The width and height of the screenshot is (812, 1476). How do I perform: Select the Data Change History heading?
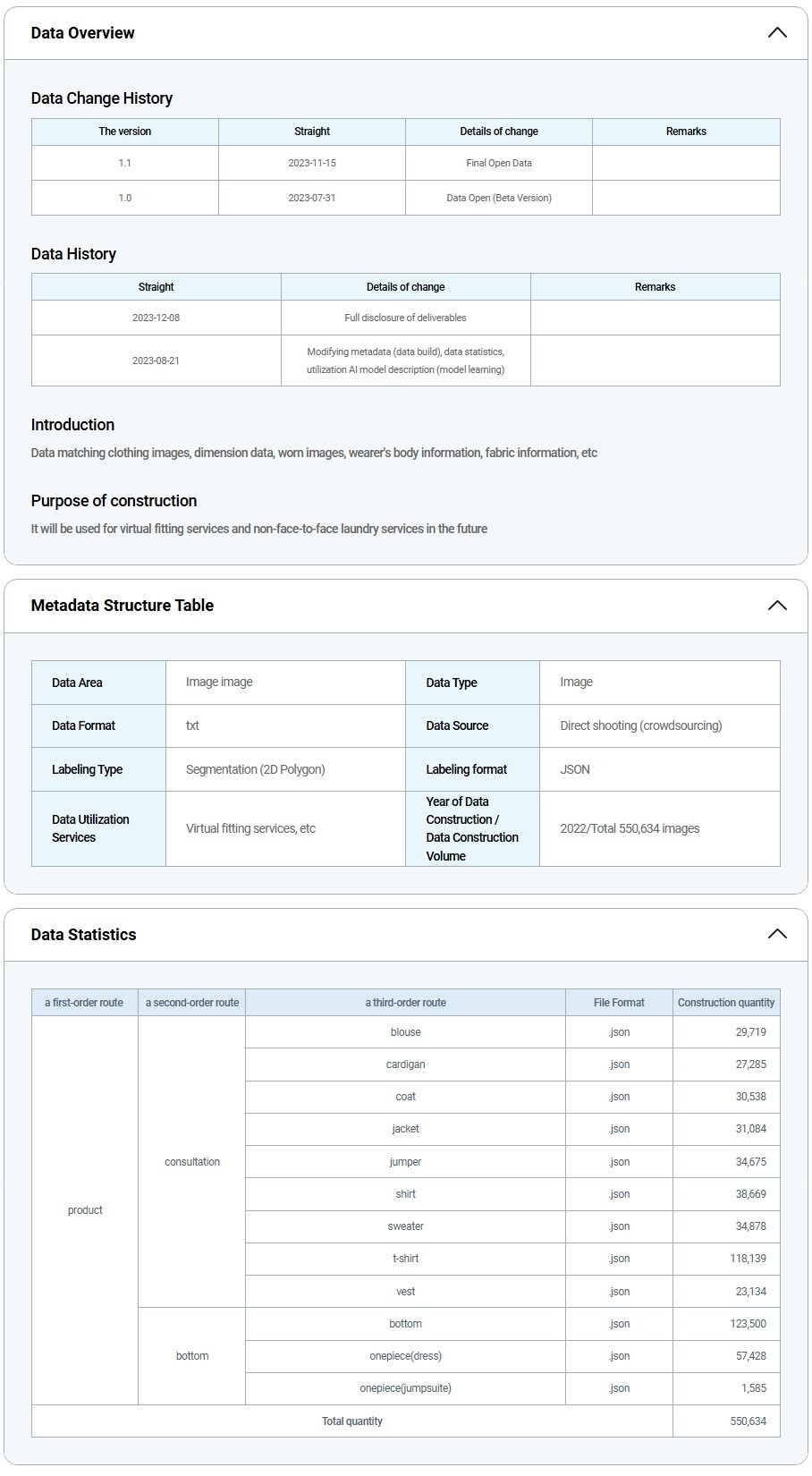101,98
